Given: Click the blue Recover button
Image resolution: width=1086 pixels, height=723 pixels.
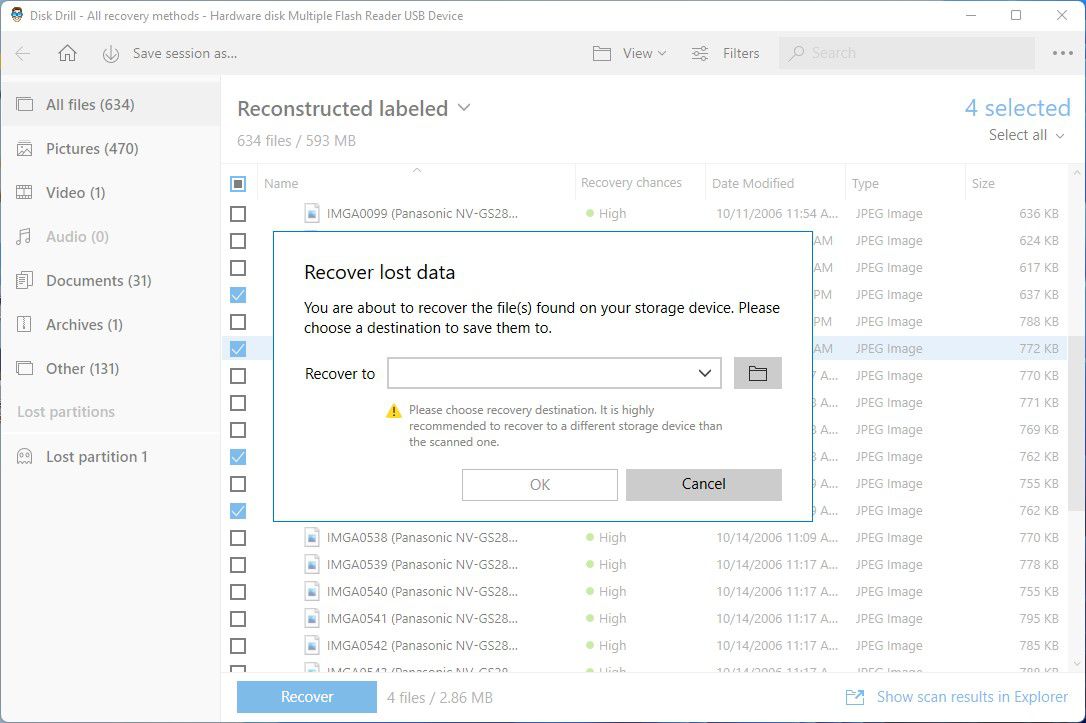Looking at the screenshot, I should click(307, 697).
